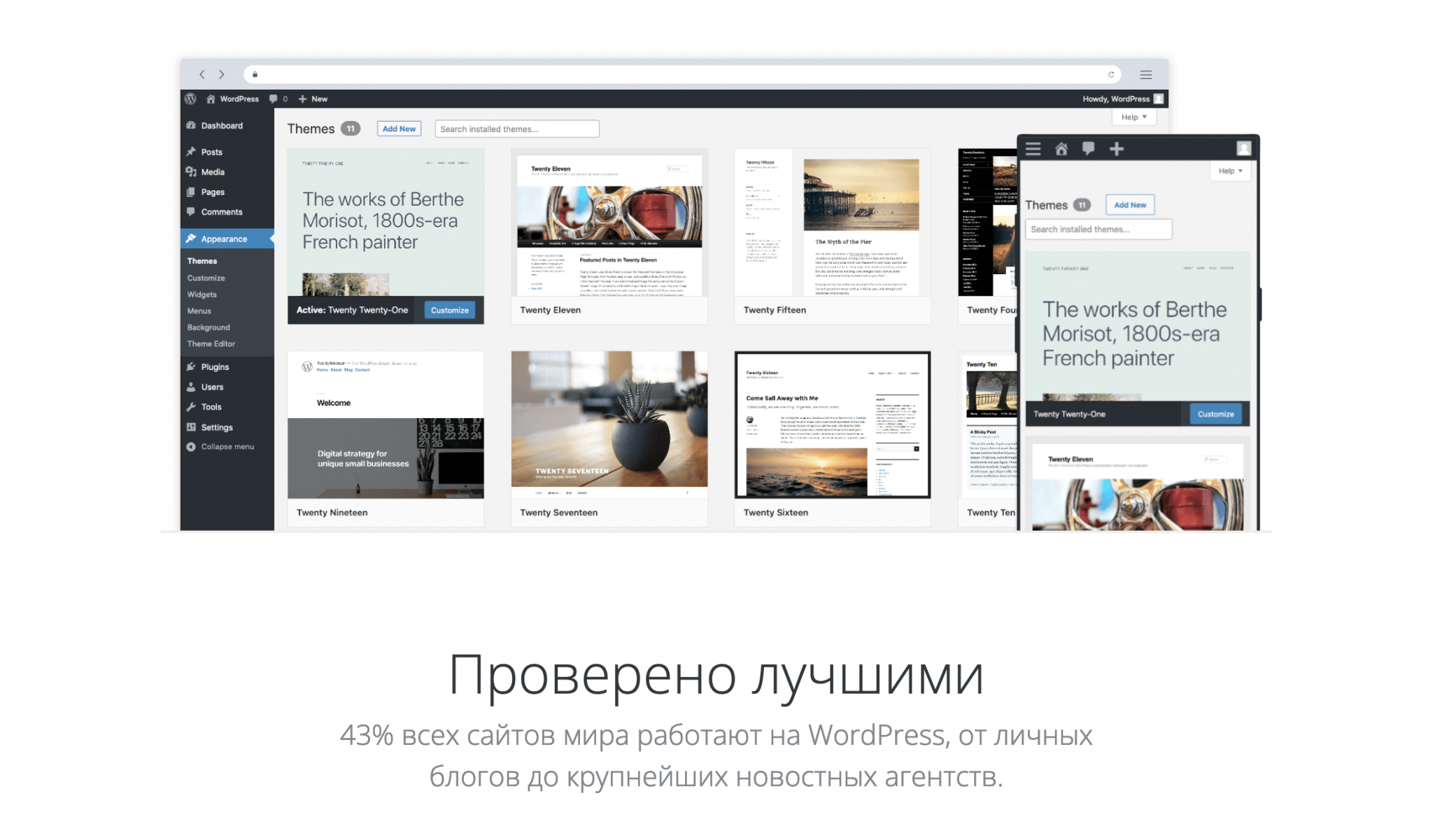Click the Search installed themes field
This screenshot has height=840, width=1433.
click(x=516, y=128)
